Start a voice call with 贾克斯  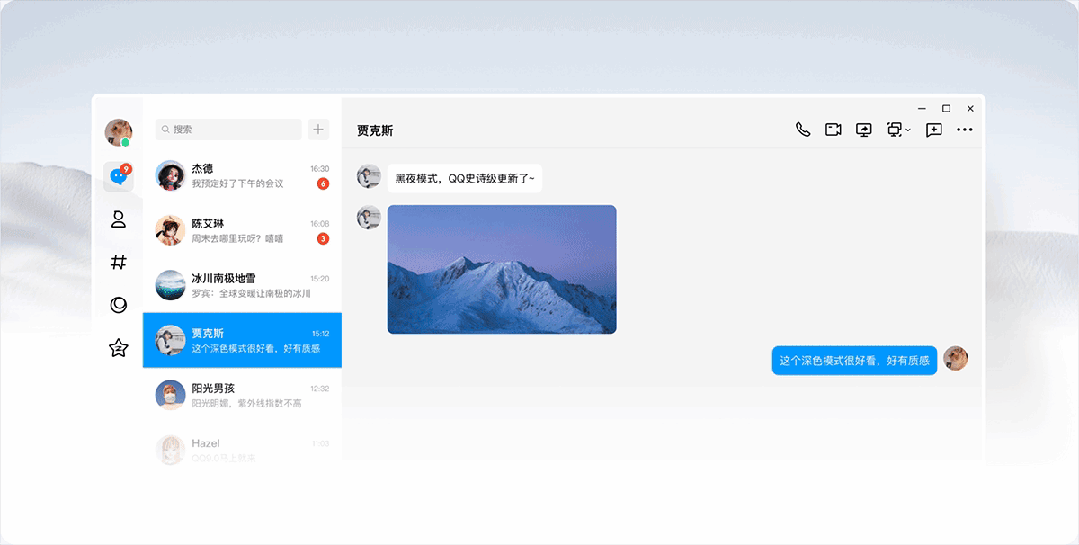[x=802, y=129]
